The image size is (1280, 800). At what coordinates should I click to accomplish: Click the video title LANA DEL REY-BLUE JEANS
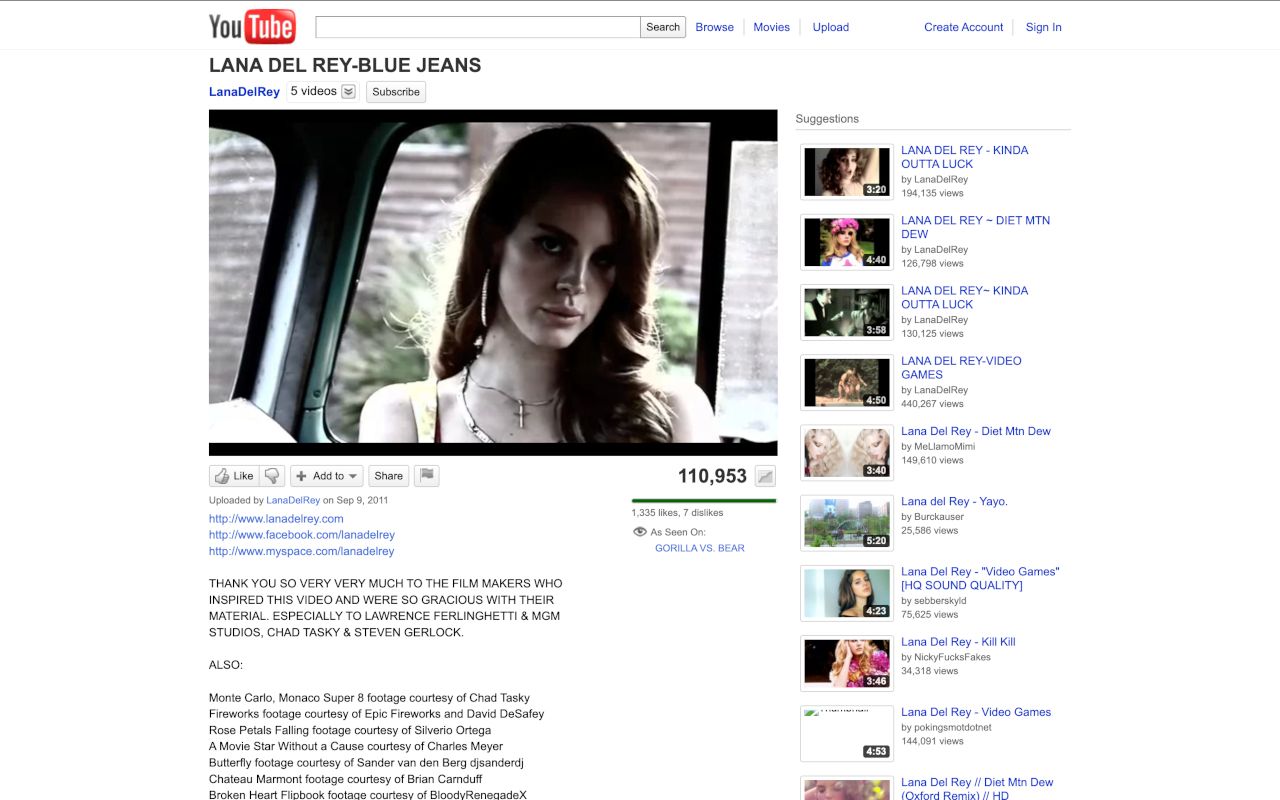click(345, 65)
